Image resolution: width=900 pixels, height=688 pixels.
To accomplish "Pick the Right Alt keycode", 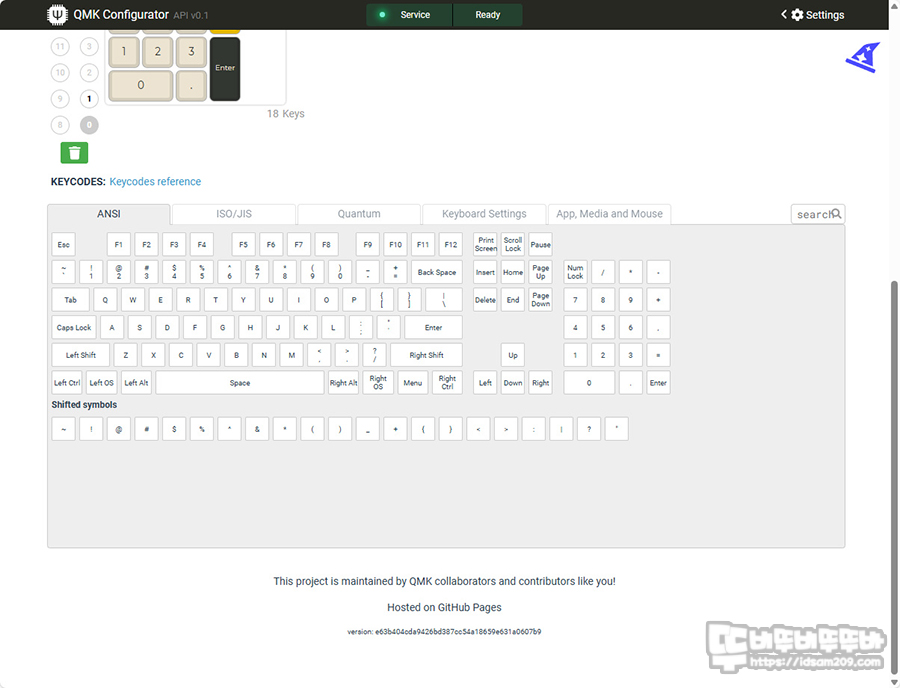I will (x=343, y=383).
